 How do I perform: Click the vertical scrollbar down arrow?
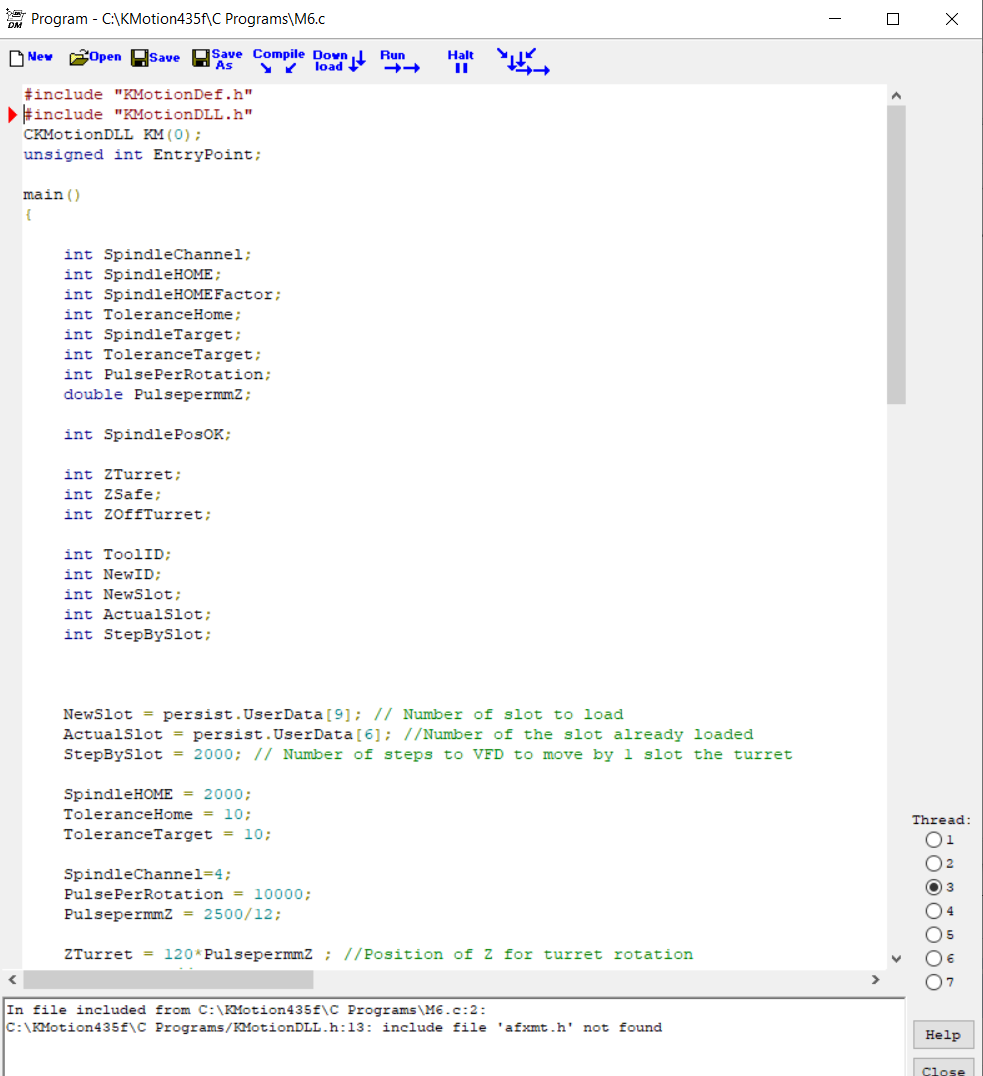click(x=896, y=958)
